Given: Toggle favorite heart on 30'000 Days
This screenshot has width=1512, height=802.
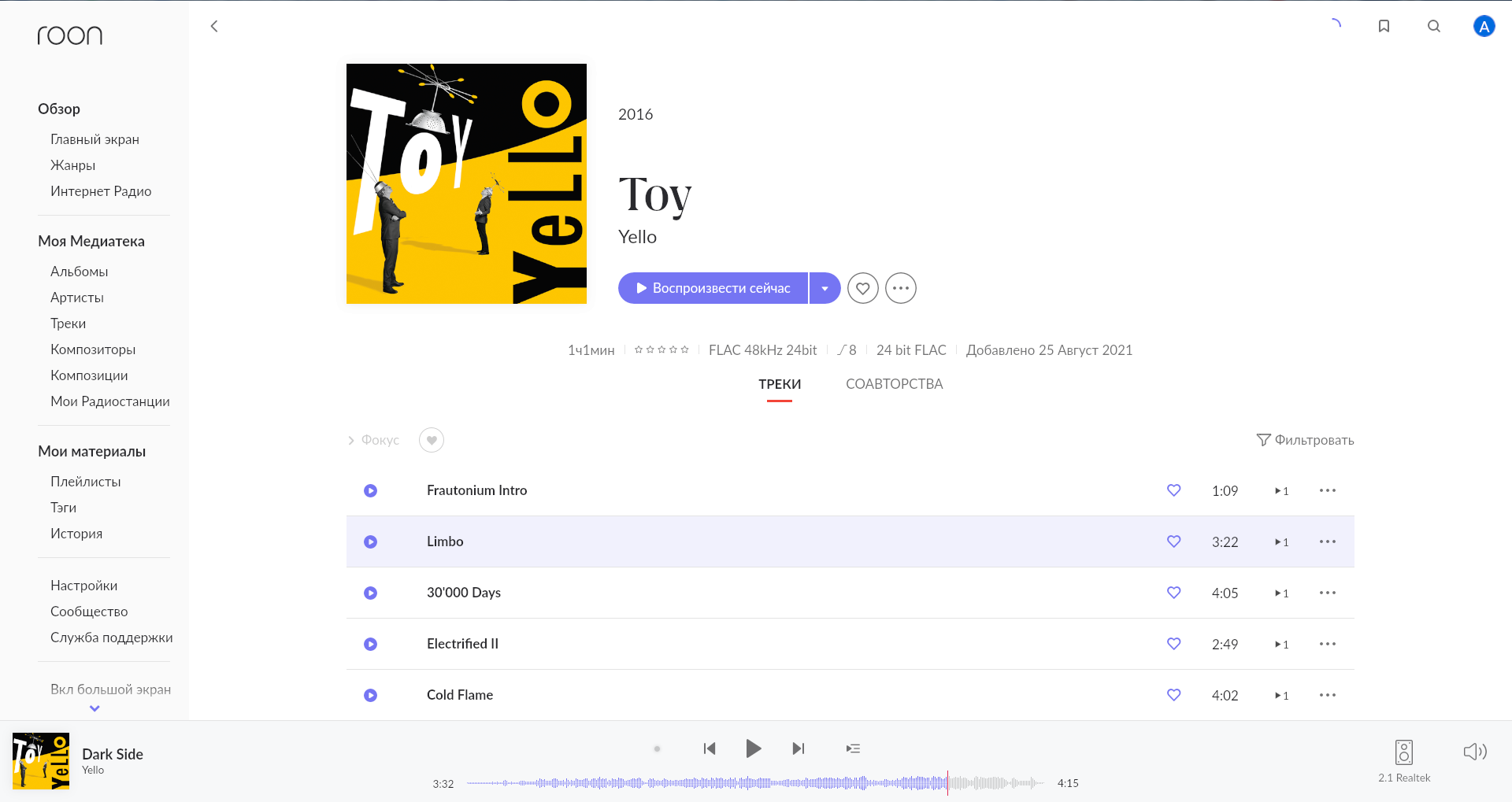Looking at the screenshot, I should [x=1174, y=593].
